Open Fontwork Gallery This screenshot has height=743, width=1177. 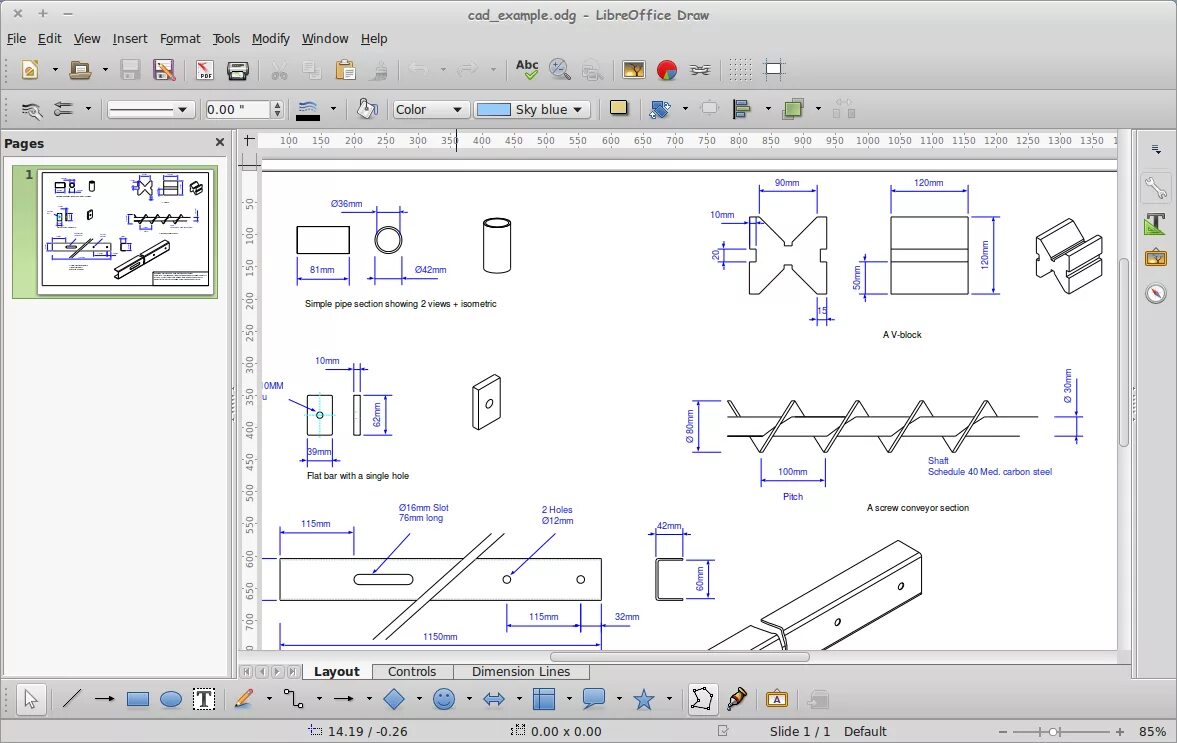(776, 699)
